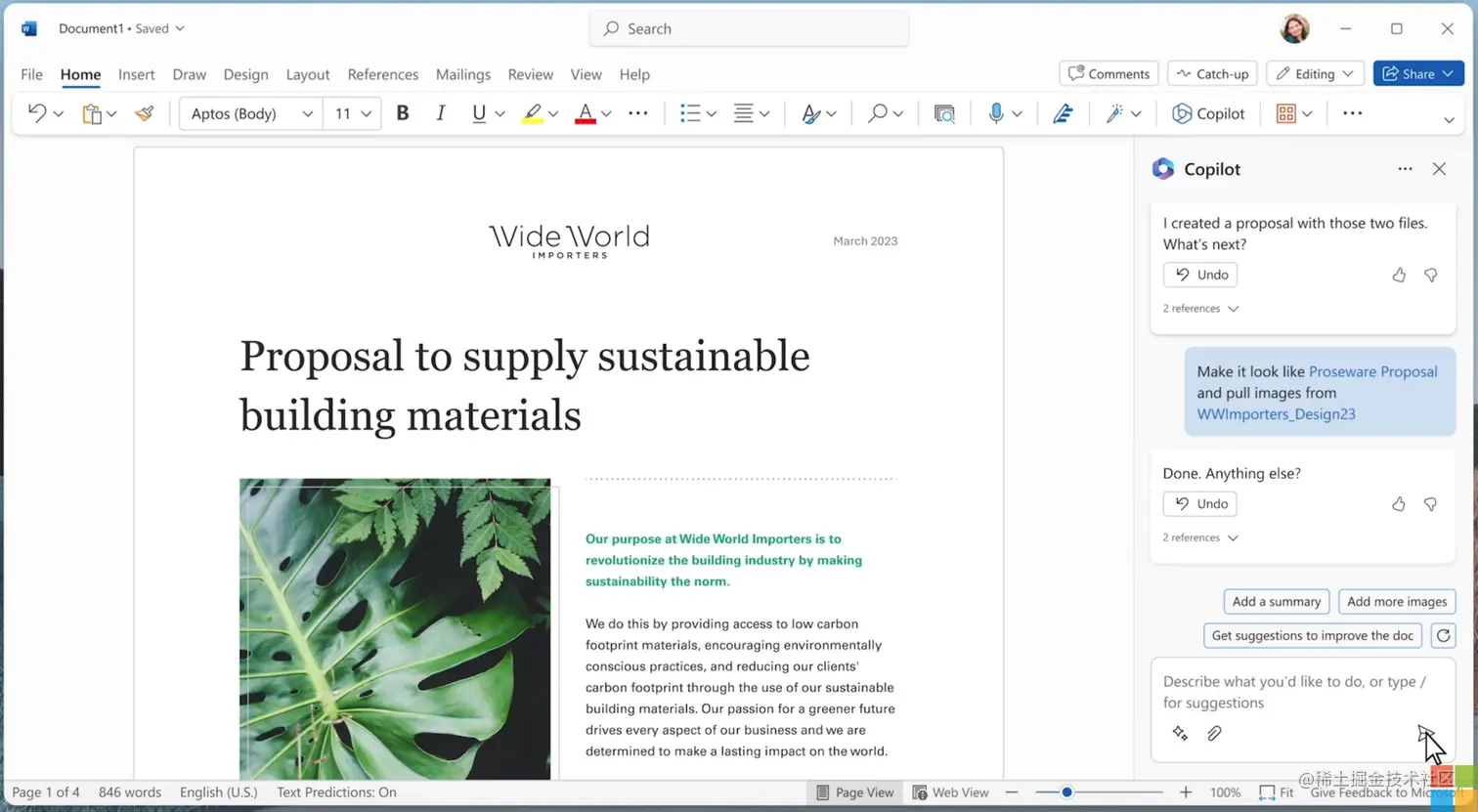Apply bullet list formatting
This screenshot has height=812, width=1478.
(x=690, y=113)
